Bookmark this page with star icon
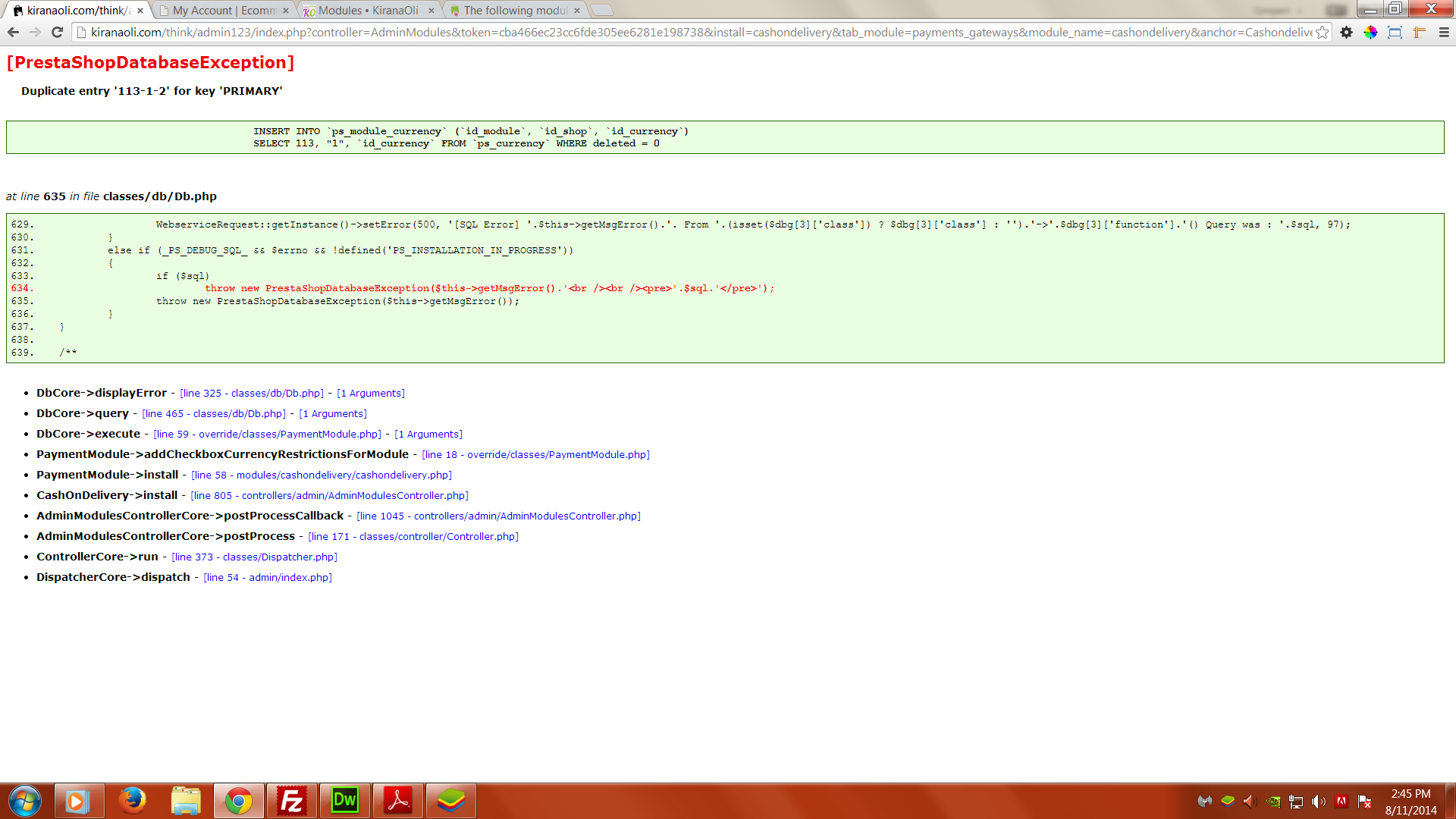The image size is (1456, 819). pos(1323,33)
